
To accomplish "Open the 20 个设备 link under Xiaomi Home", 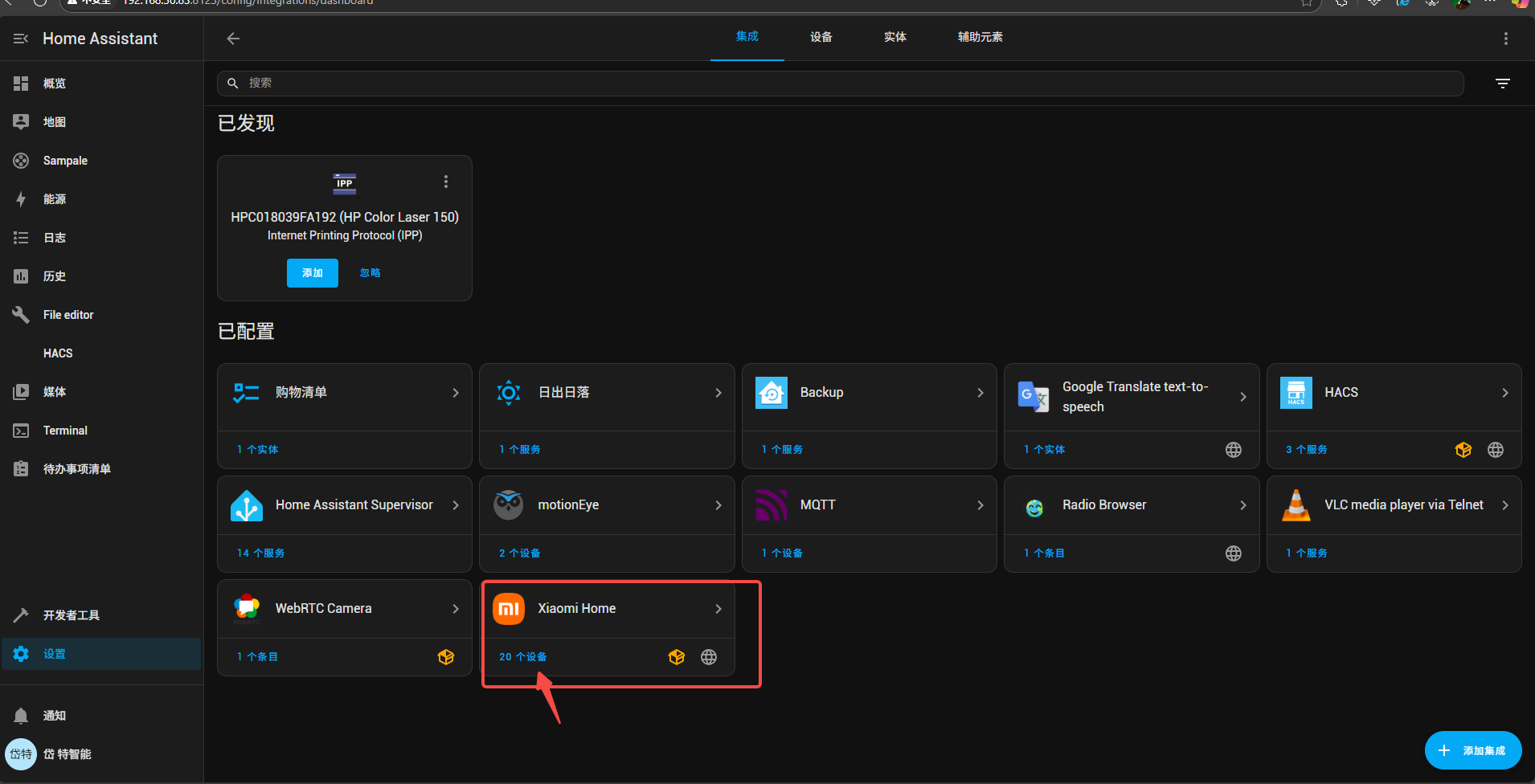I will [x=522, y=657].
